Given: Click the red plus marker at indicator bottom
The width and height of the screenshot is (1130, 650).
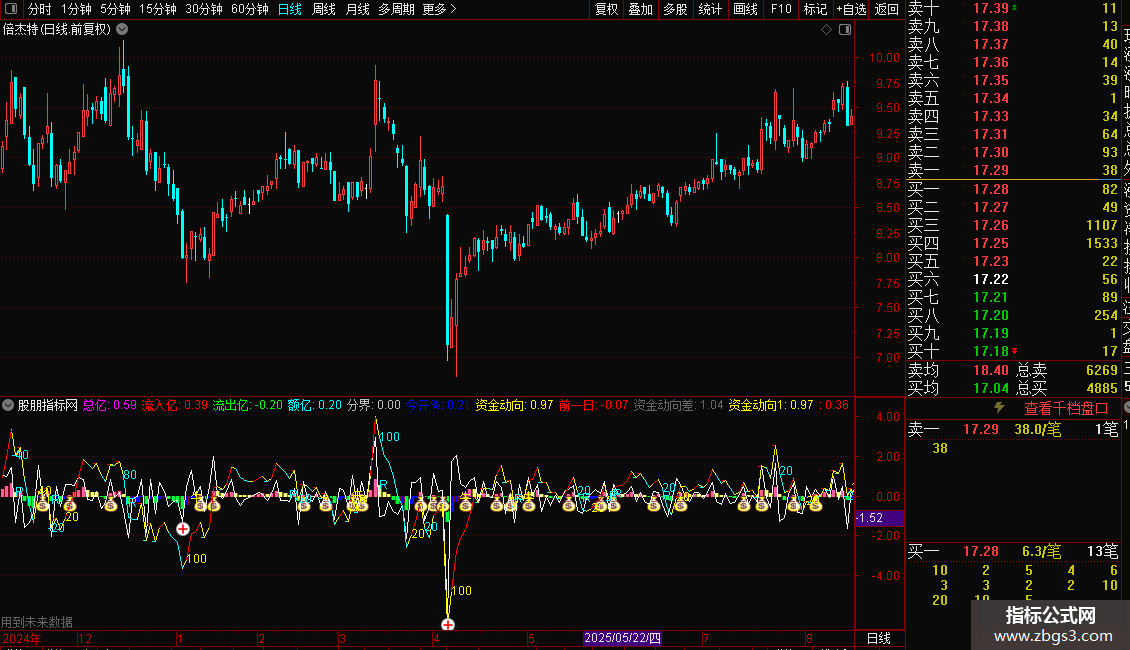Looking at the screenshot, I should pos(448,624).
